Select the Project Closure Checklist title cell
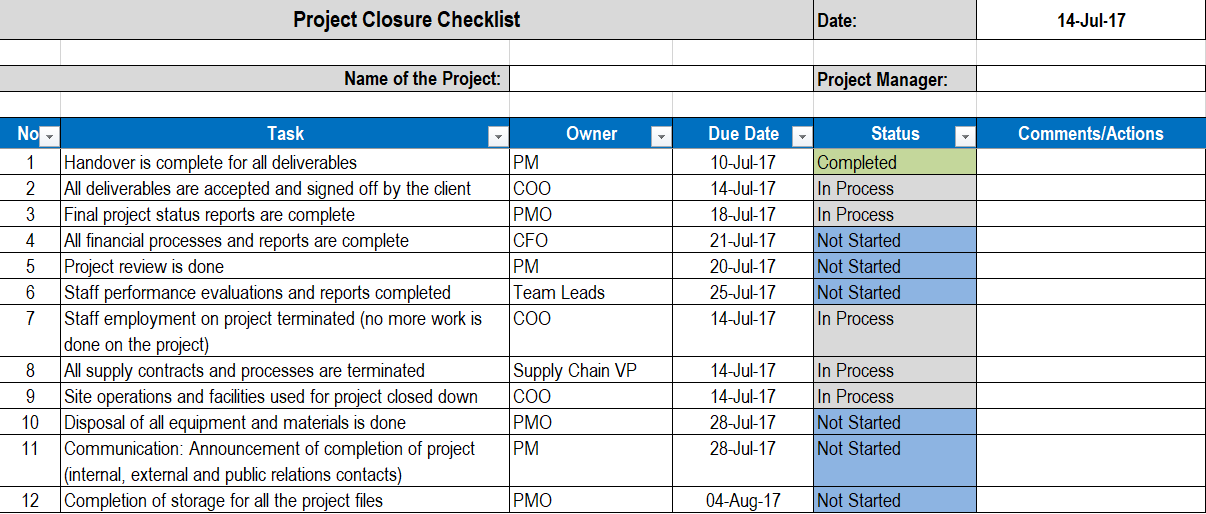Screen dimensions: 1206x514 click(x=407, y=20)
